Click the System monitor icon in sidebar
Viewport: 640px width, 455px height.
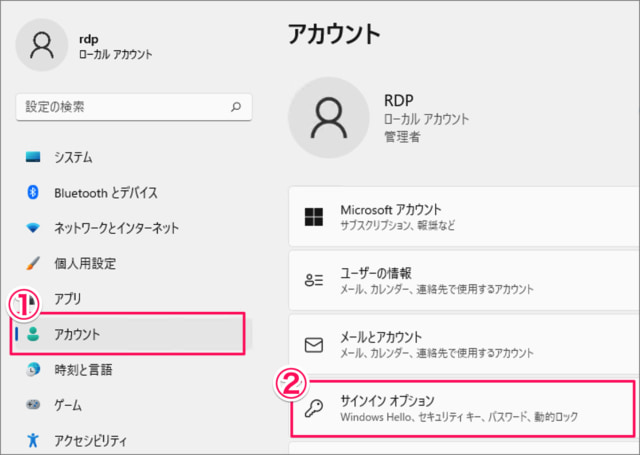point(33,157)
